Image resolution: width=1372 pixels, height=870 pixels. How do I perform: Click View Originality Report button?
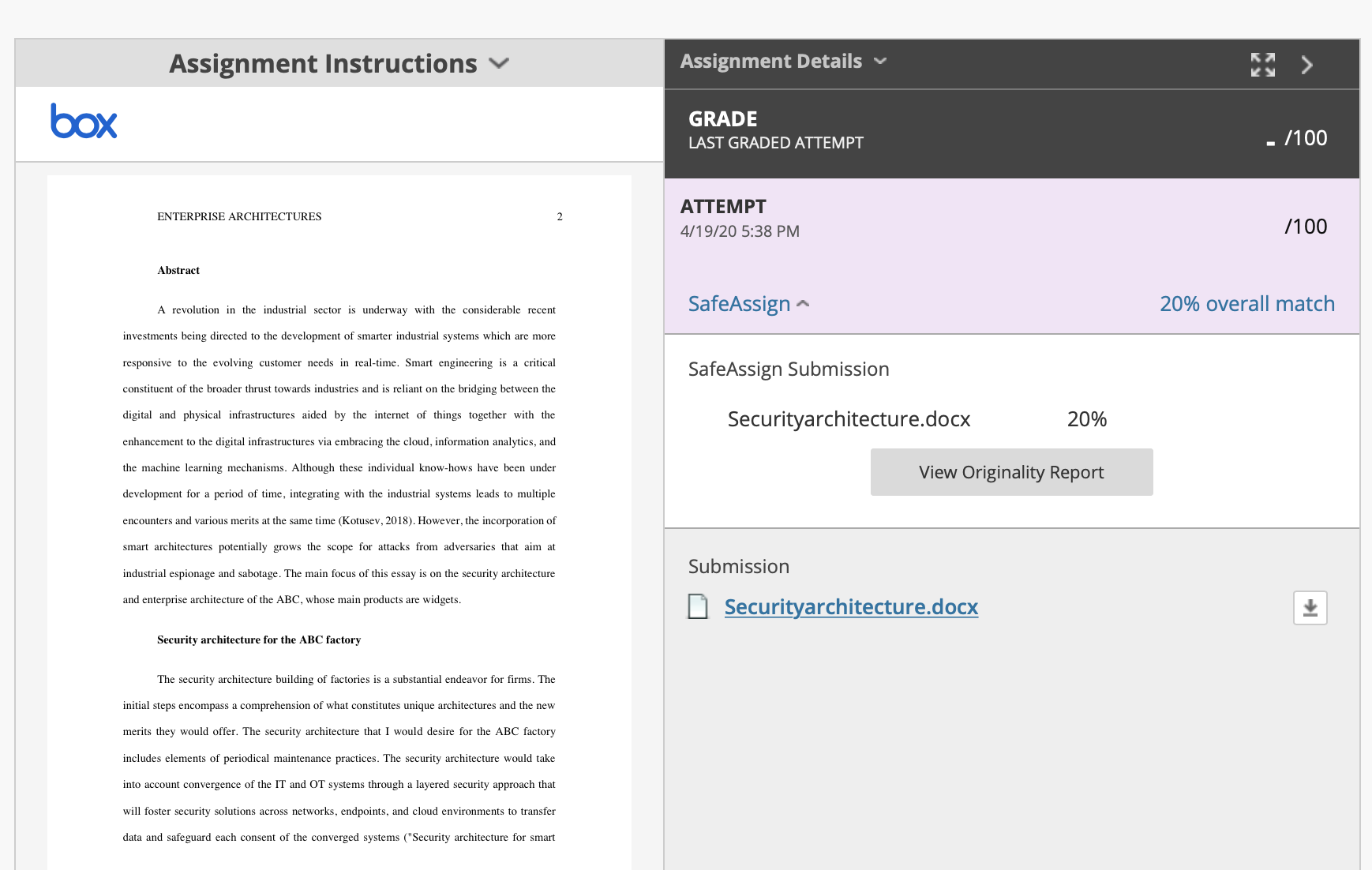click(1011, 472)
